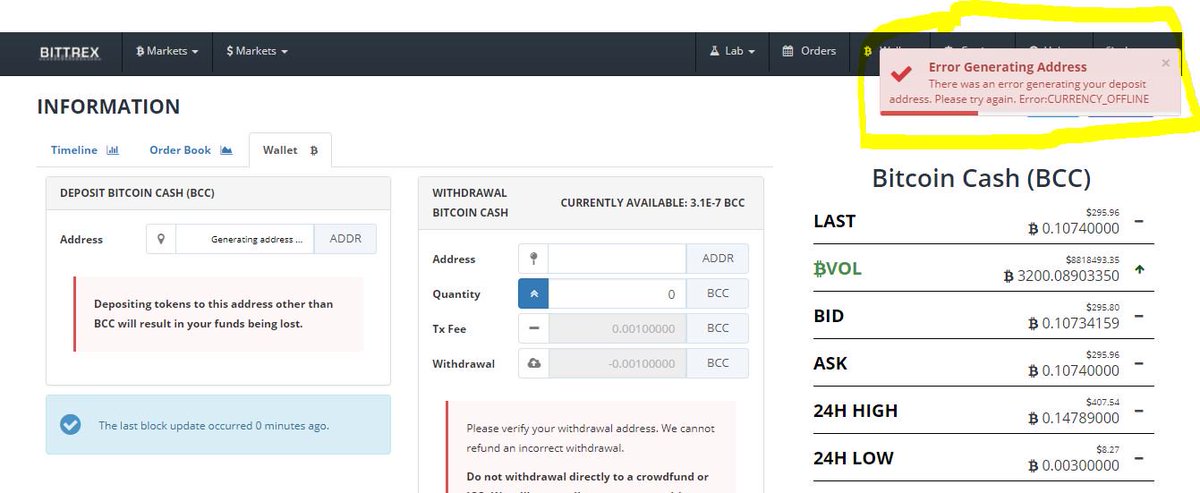This screenshot has height=493, width=1200.
Task: Click the dash indicator in ASK row
Action: point(1141,363)
